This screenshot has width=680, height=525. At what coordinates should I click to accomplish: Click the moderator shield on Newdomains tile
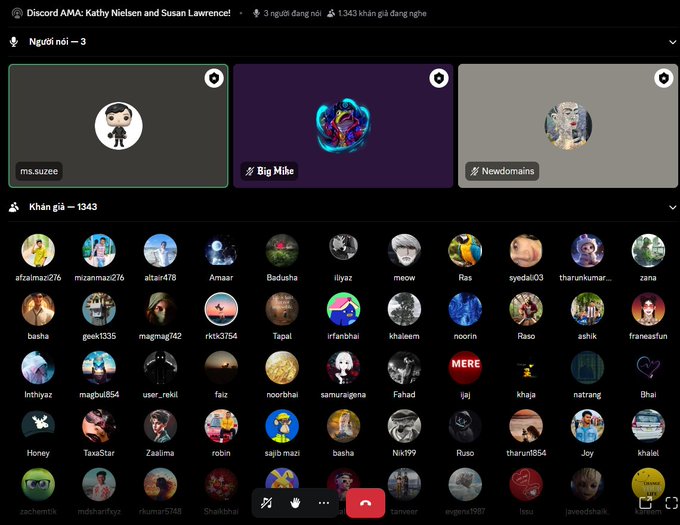tap(664, 78)
